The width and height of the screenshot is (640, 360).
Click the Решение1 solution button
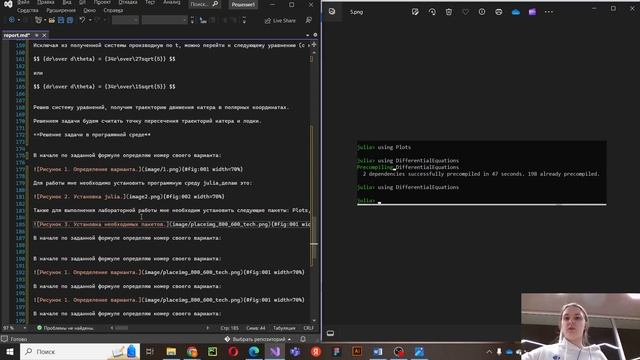point(243,4)
